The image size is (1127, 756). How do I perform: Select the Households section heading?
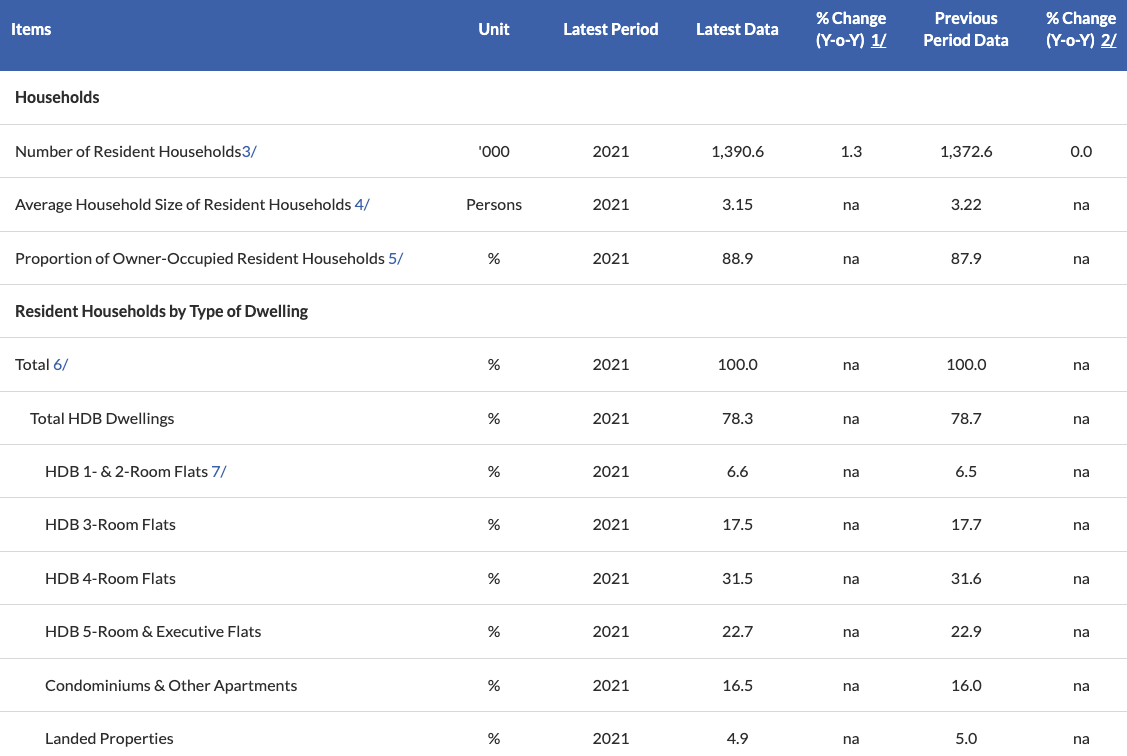[x=58, y=98]
